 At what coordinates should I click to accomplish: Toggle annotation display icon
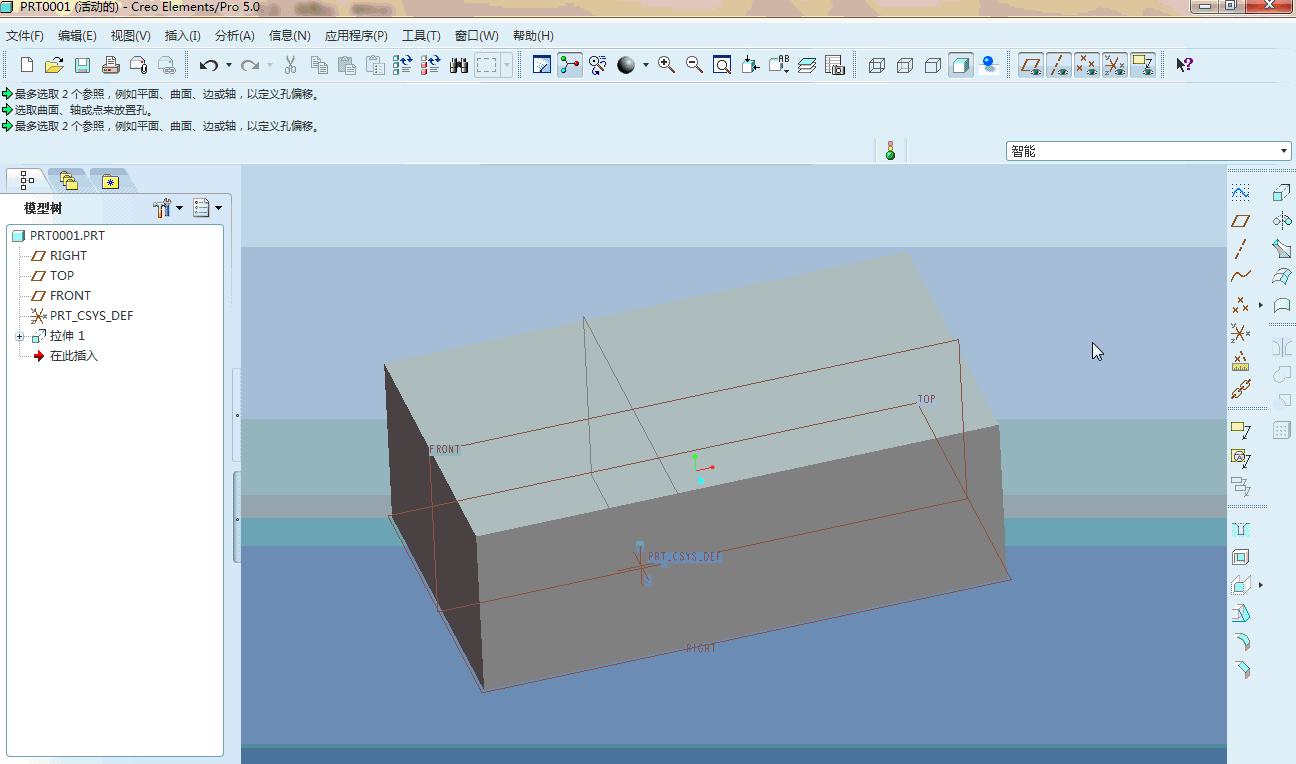1143,65
